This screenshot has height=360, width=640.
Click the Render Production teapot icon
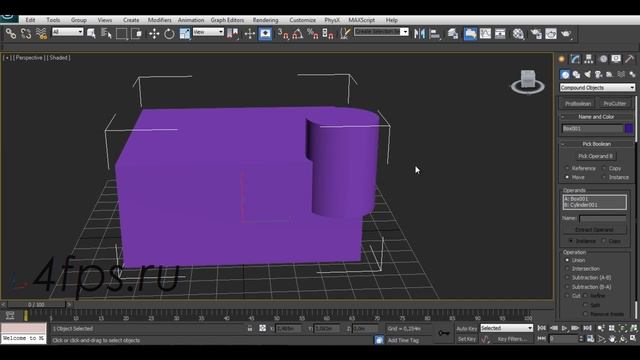[566, 33]
